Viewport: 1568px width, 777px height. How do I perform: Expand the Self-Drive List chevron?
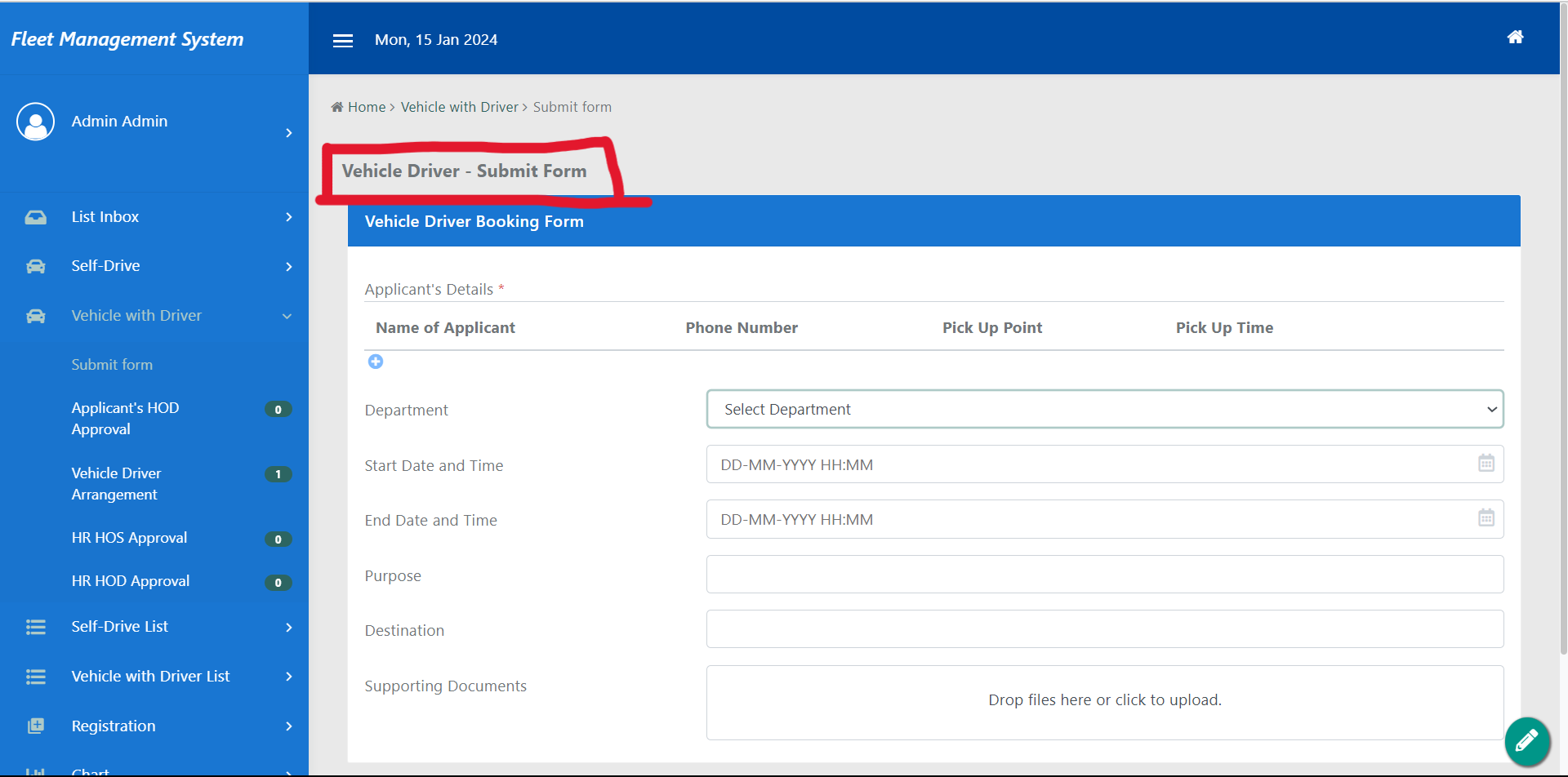click(x=288, y=627)
